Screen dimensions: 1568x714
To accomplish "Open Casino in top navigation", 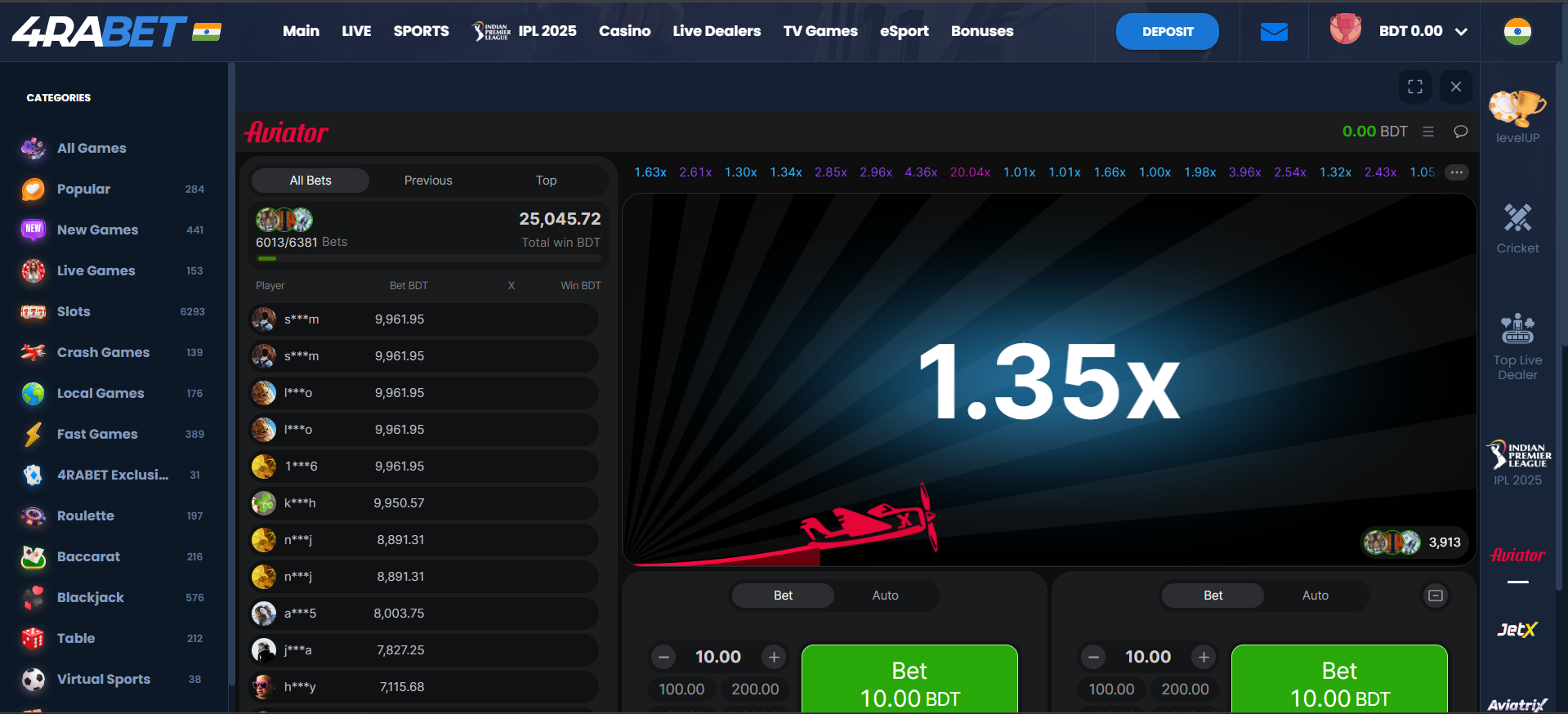I will coord(624,31).
